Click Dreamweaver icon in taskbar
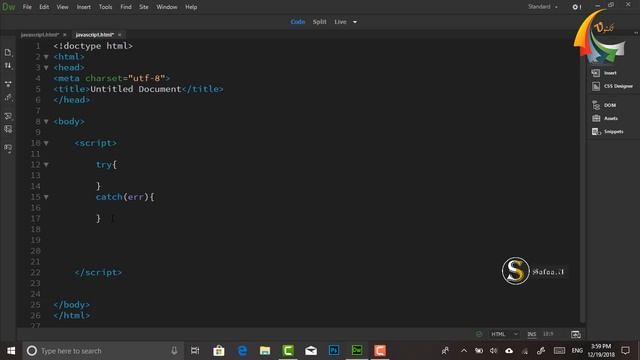The width and height of the screenshot is (640, 360). point(357,351)
